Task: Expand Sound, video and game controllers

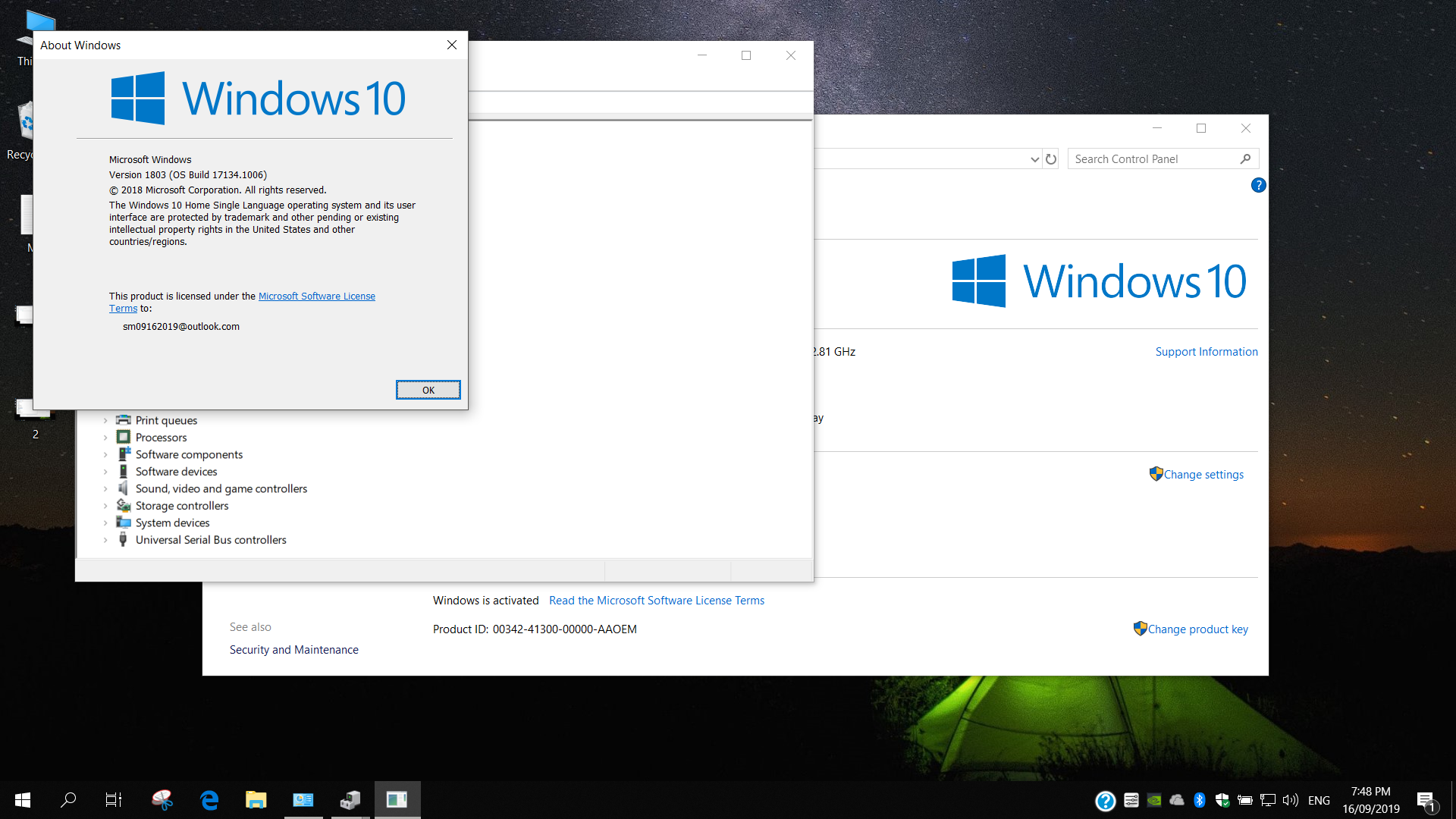Action: 105,489
